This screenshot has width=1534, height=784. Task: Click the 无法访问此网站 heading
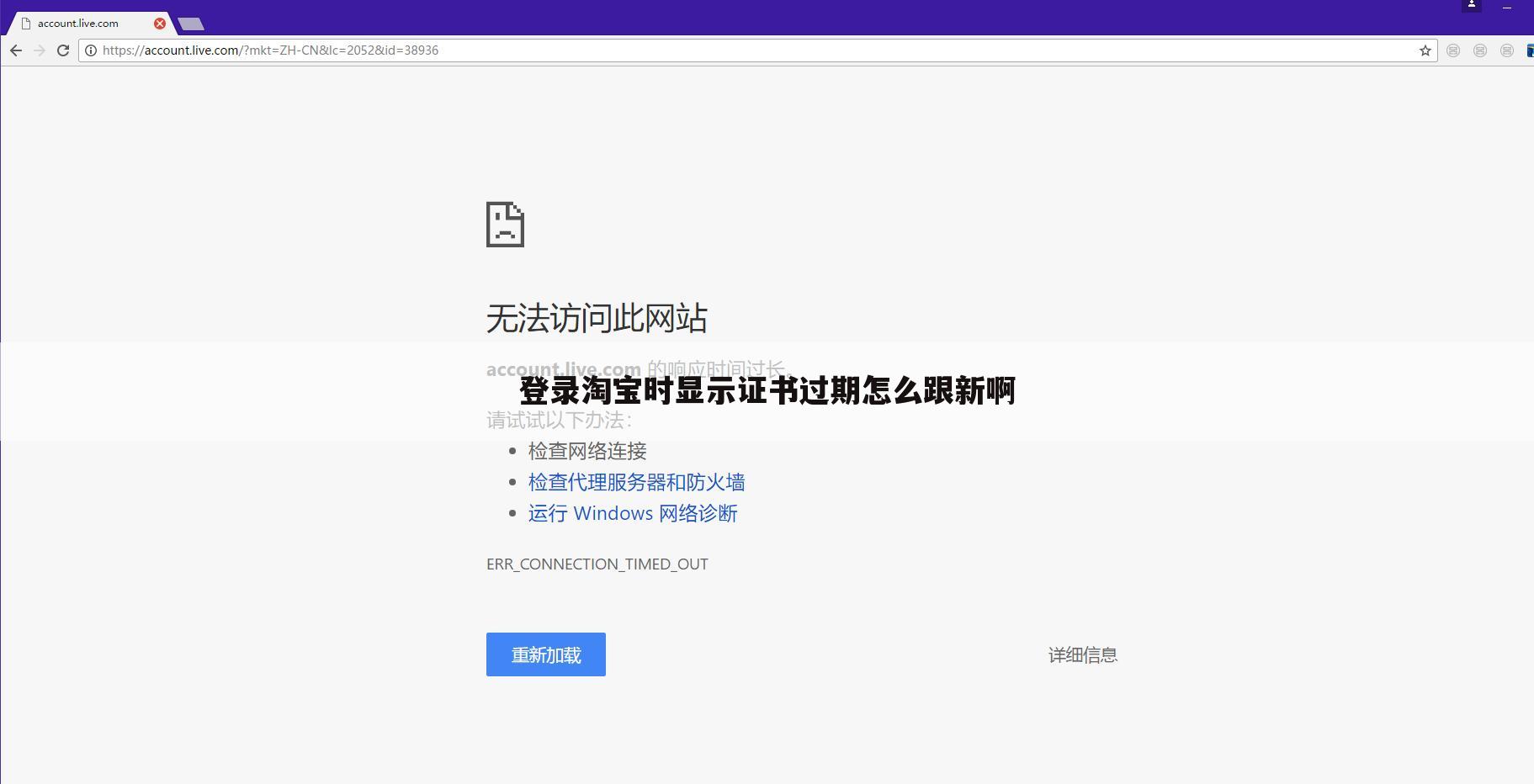pyautogui.click(x=597, y=319)
